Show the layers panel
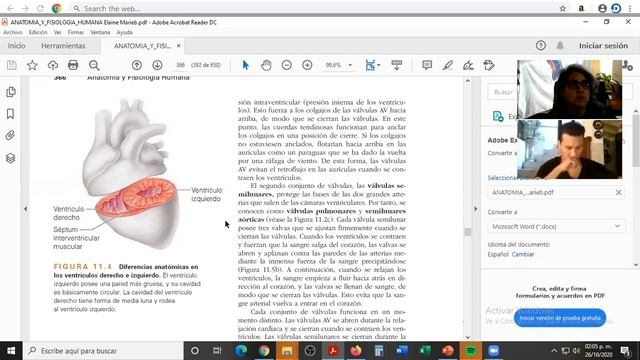Viewport: 640px width, 360px height. tap(11, 158)
